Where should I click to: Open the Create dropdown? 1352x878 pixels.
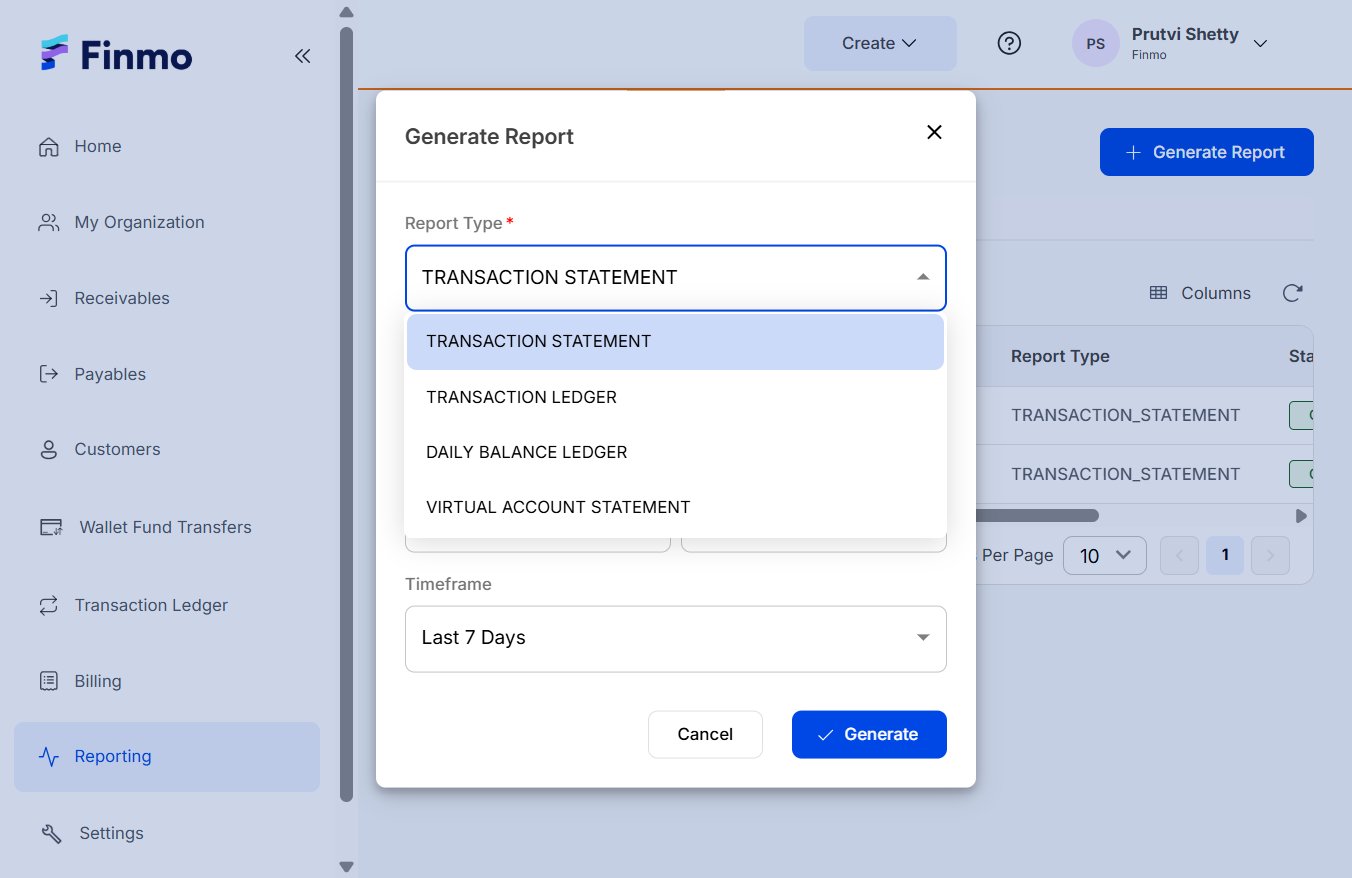(x=880, y=43)
